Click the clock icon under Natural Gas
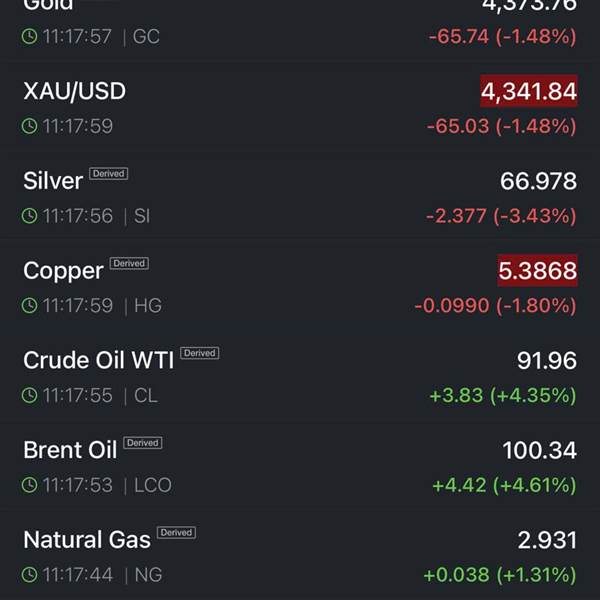Image resolution: width=600 pixels, height=600 pixels. 30,576
